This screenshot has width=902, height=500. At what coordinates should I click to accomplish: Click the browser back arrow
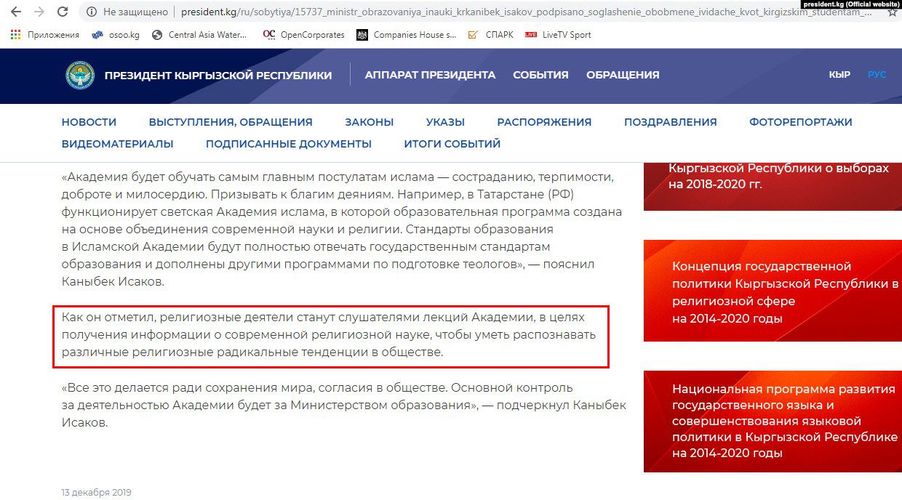coord(14,12)
